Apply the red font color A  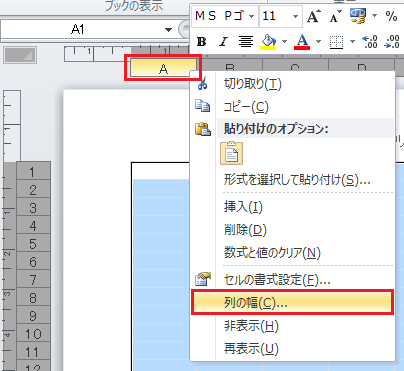tap(302, 42)
